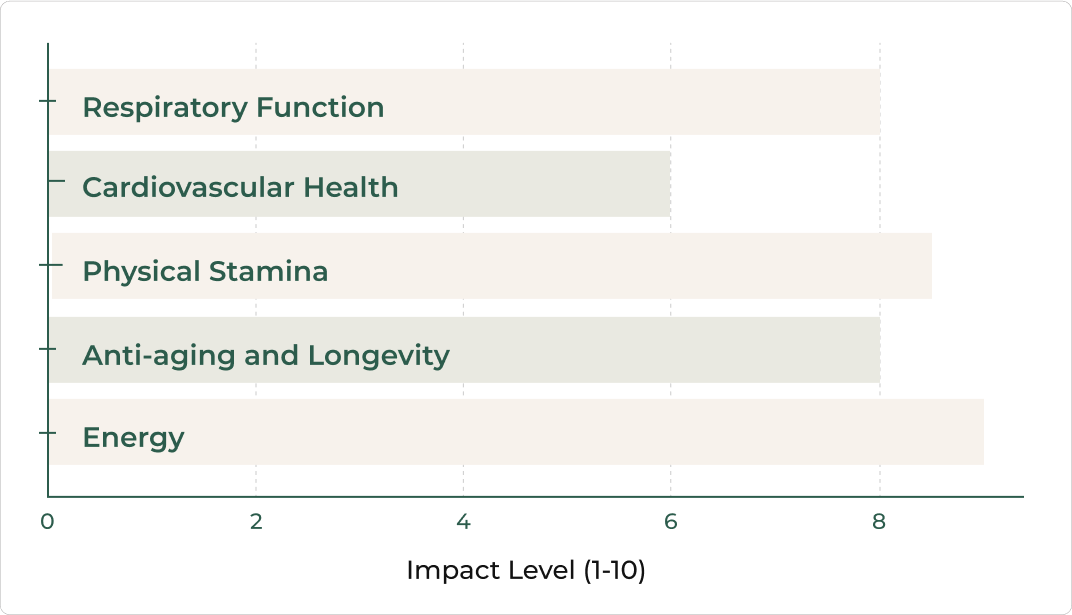The width and height of the screenshot is (1072, 615).
Task: Click the 6 tick label on x-axis
Action: click(671, 522)
